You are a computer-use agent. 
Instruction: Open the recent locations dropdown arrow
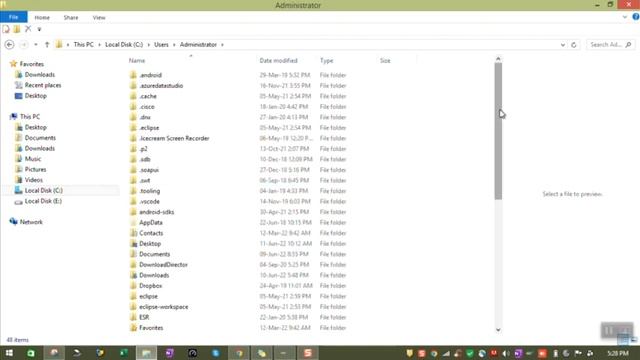point(36,44)
